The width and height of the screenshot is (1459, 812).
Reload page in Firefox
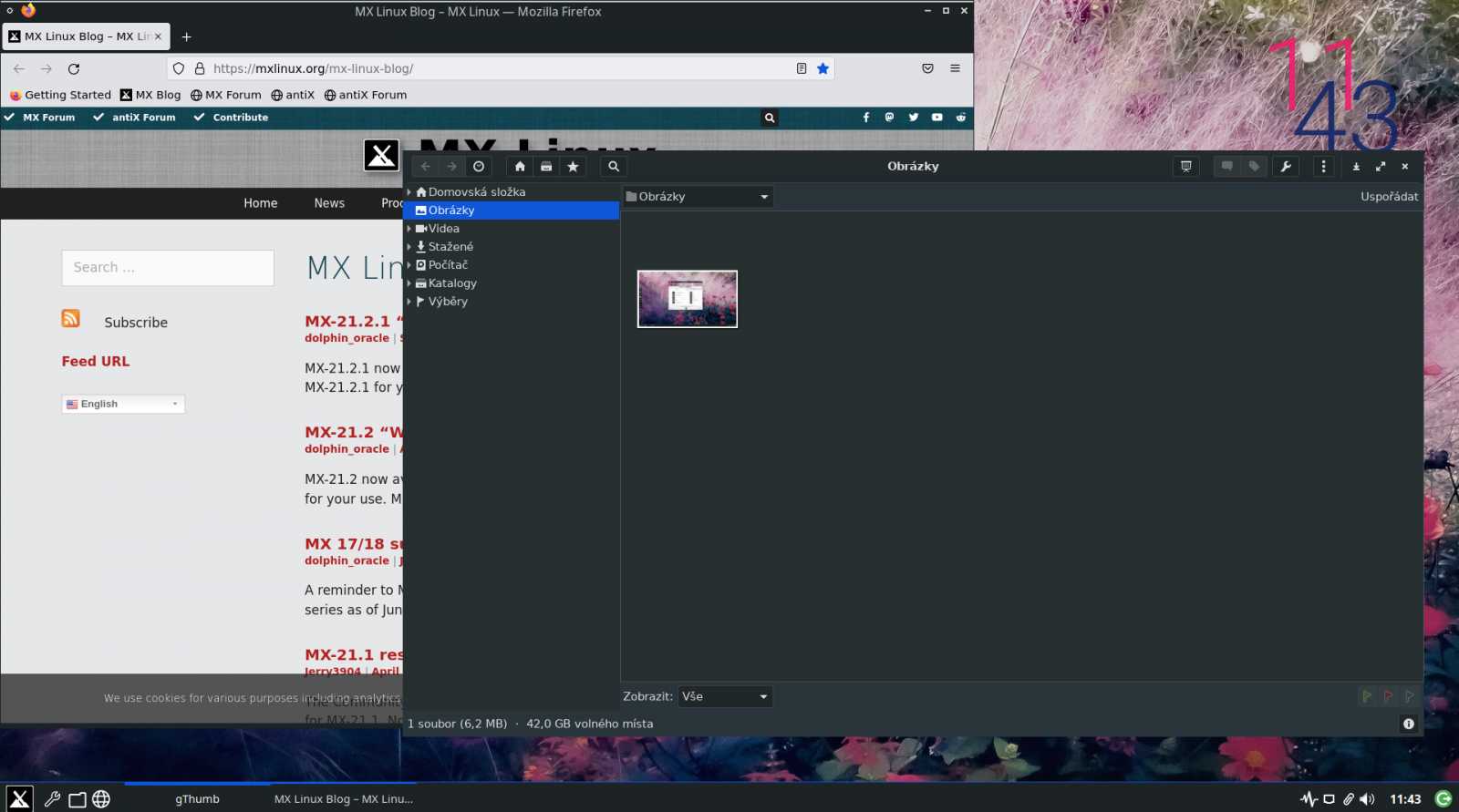[74, 68]
